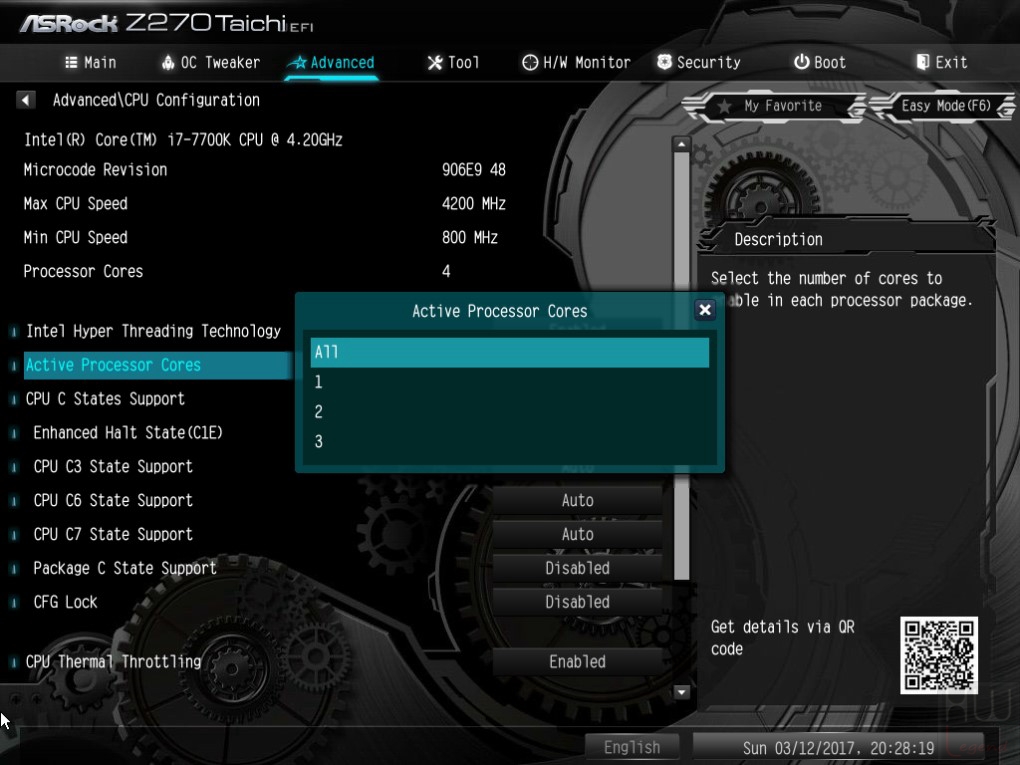Select Enhanced Halt State(C1E) setting
Viewport: 1020px width, 765px height.
(x=128, y=433)
